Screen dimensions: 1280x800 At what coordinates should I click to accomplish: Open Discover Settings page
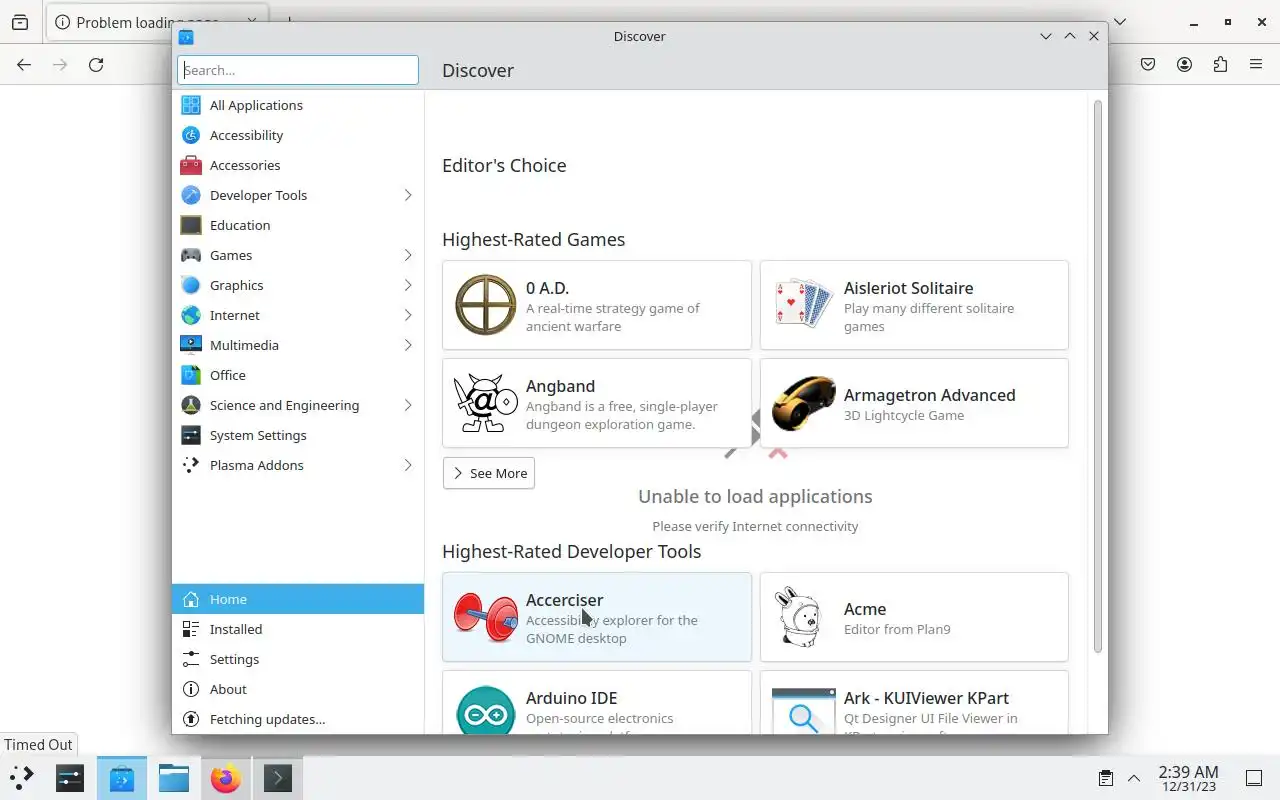tap(298, 659)
